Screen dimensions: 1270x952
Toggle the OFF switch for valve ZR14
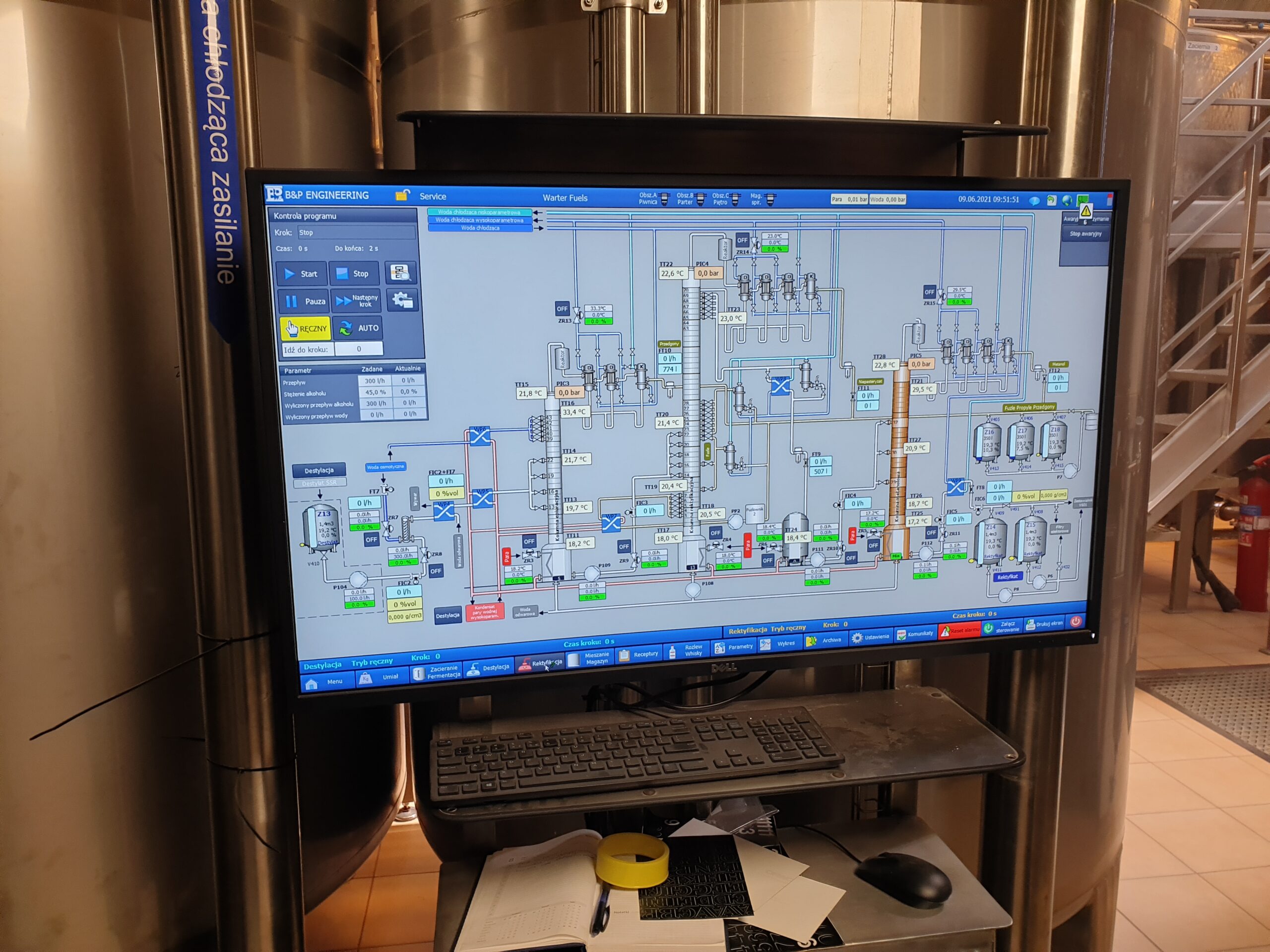coord(742,240)
